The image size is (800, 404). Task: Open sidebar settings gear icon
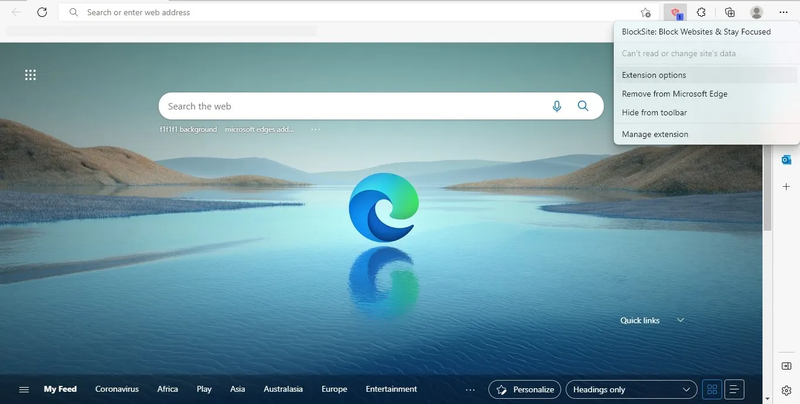tap(786, 391)
